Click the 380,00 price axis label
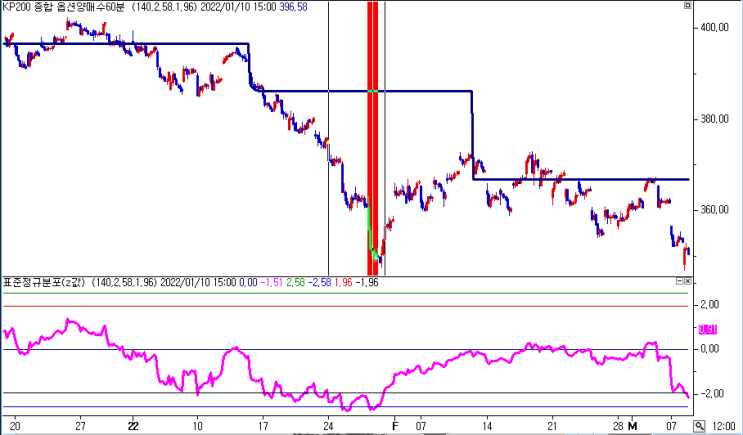 click(714, 119)
